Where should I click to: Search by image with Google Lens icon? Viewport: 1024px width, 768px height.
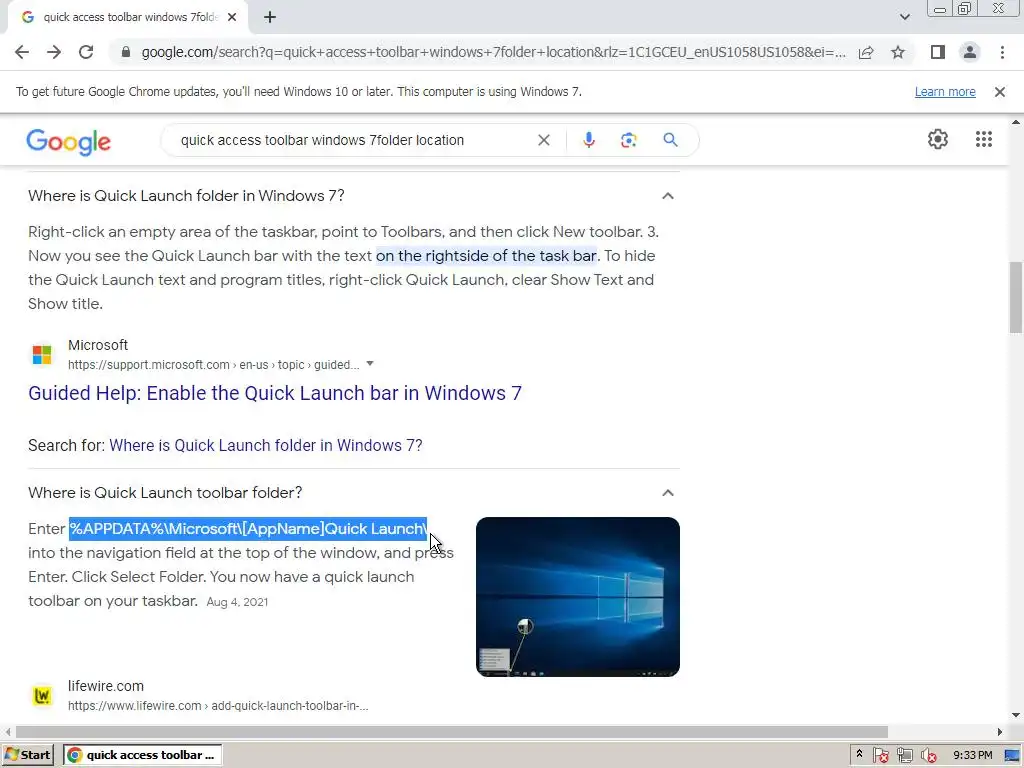tap(628, 140)
